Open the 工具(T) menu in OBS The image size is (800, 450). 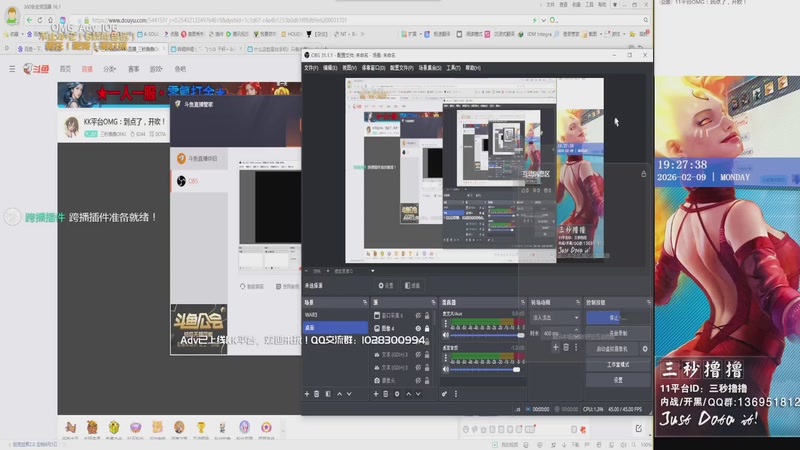click(453, 68)
